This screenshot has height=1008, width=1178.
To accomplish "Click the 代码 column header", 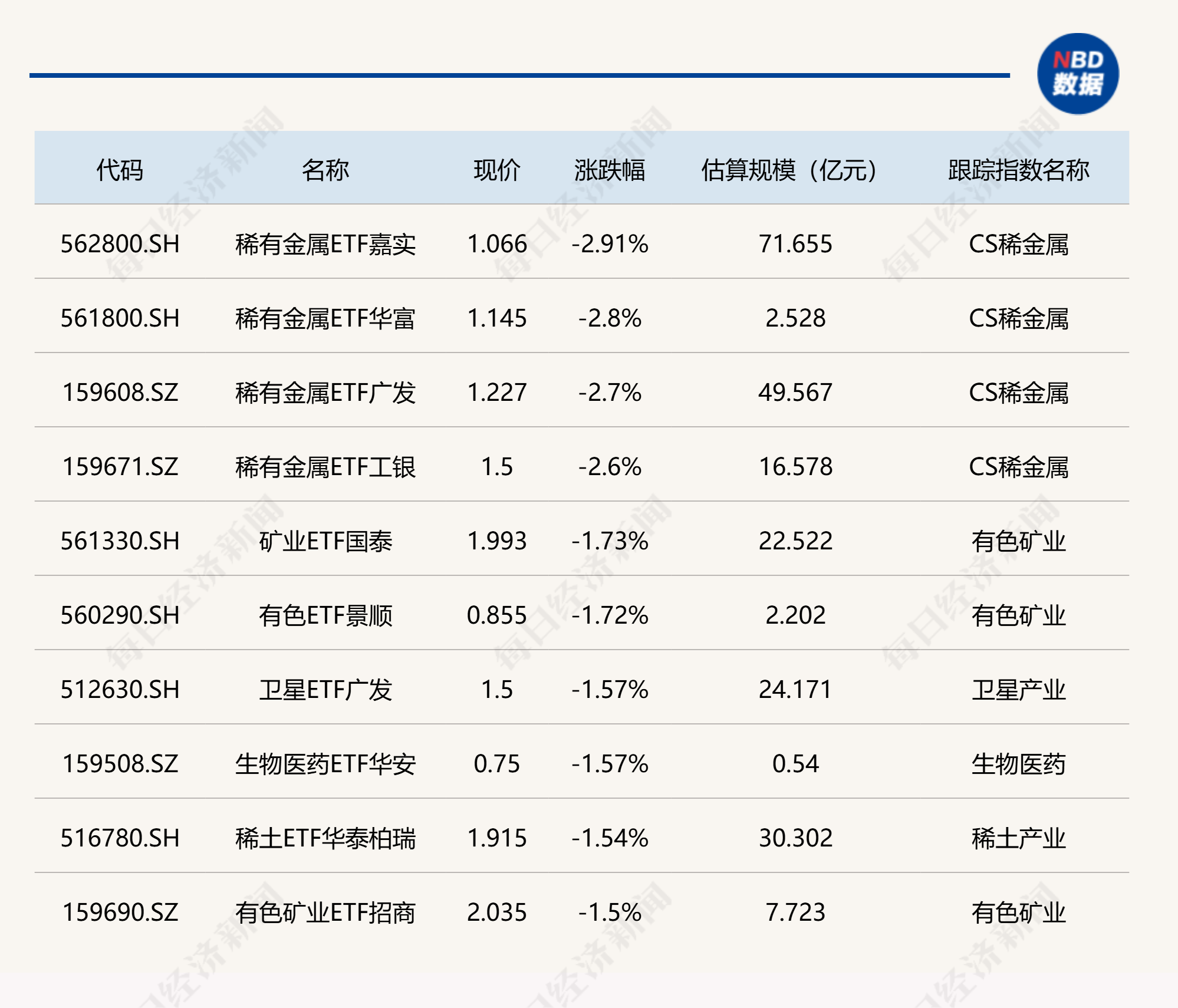I will 120,170.
